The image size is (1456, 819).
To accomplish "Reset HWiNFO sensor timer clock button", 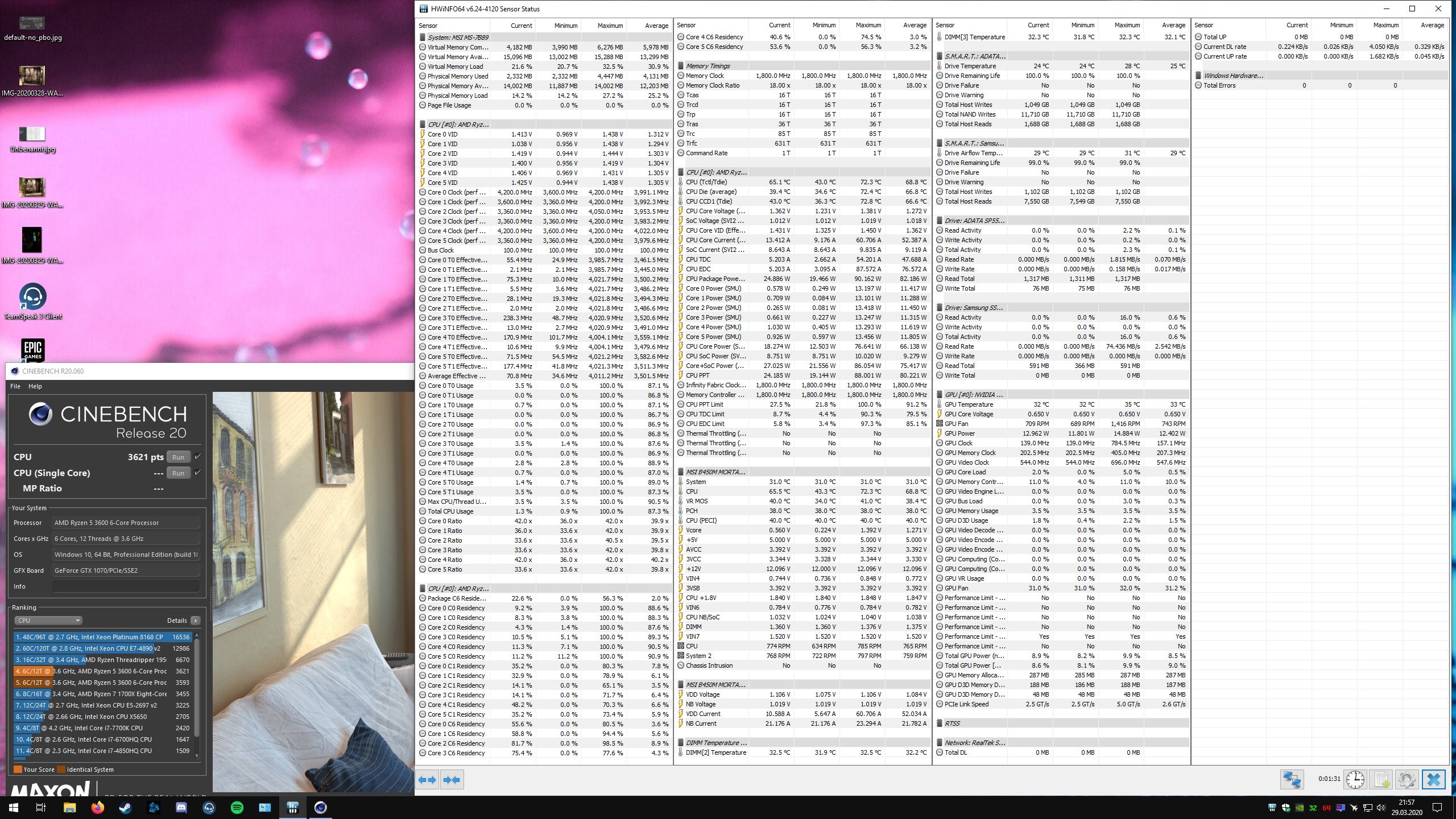I will pyautogui.click(x=1355, y=779).
